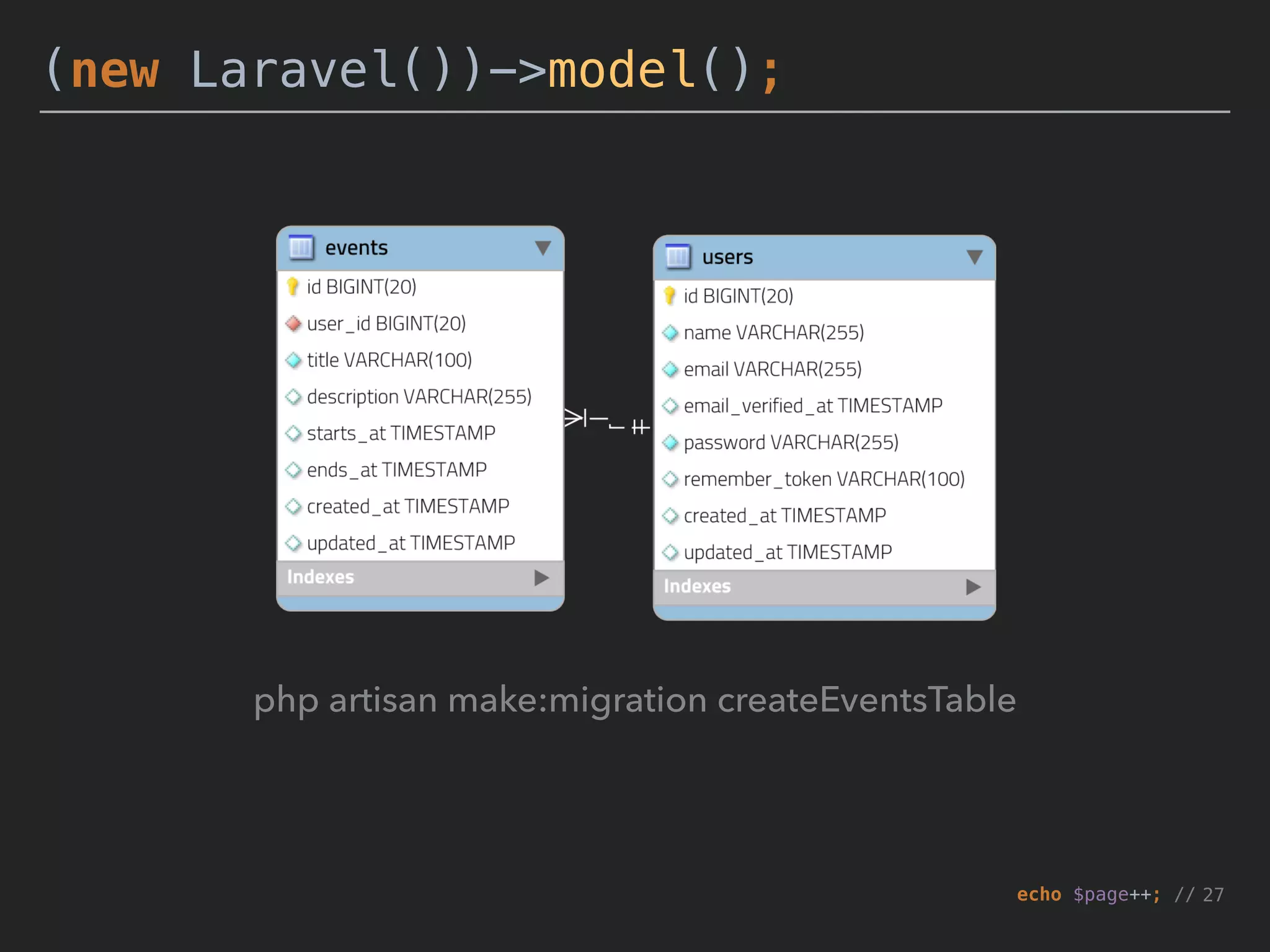Click the diamond icon beside email_verified_at
Image resolution: width=1270 pixels, height=952 pixels.
670,406
